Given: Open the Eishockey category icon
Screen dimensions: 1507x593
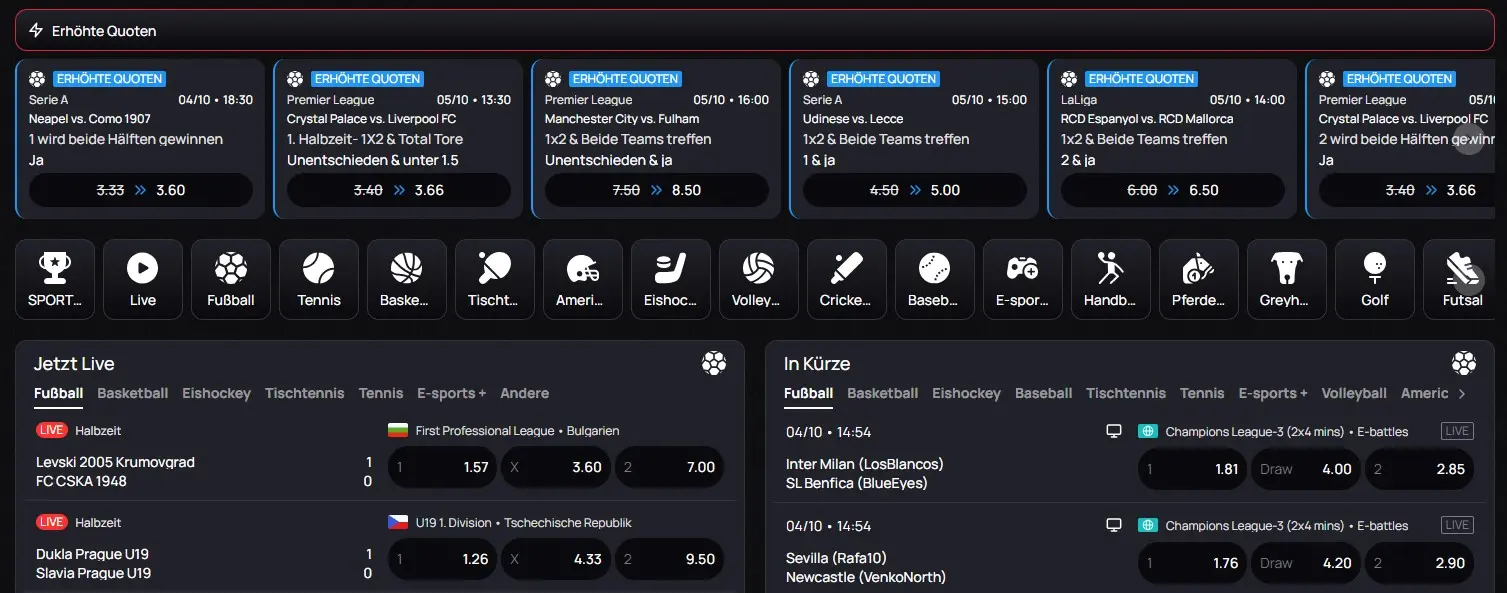Looking at the screenshot, I should 671,279.
